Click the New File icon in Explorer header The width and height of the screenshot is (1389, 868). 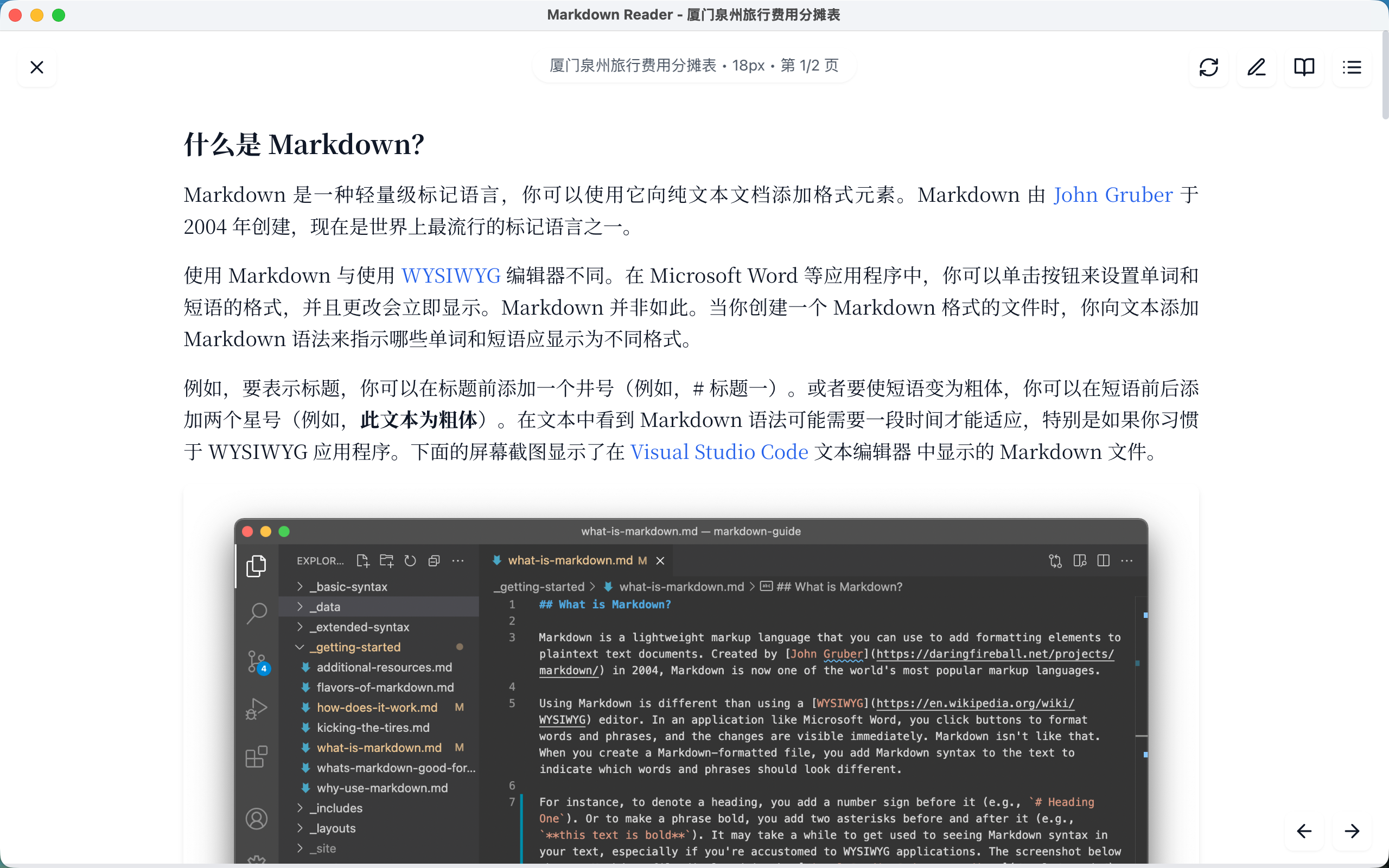tap(363, 560)
